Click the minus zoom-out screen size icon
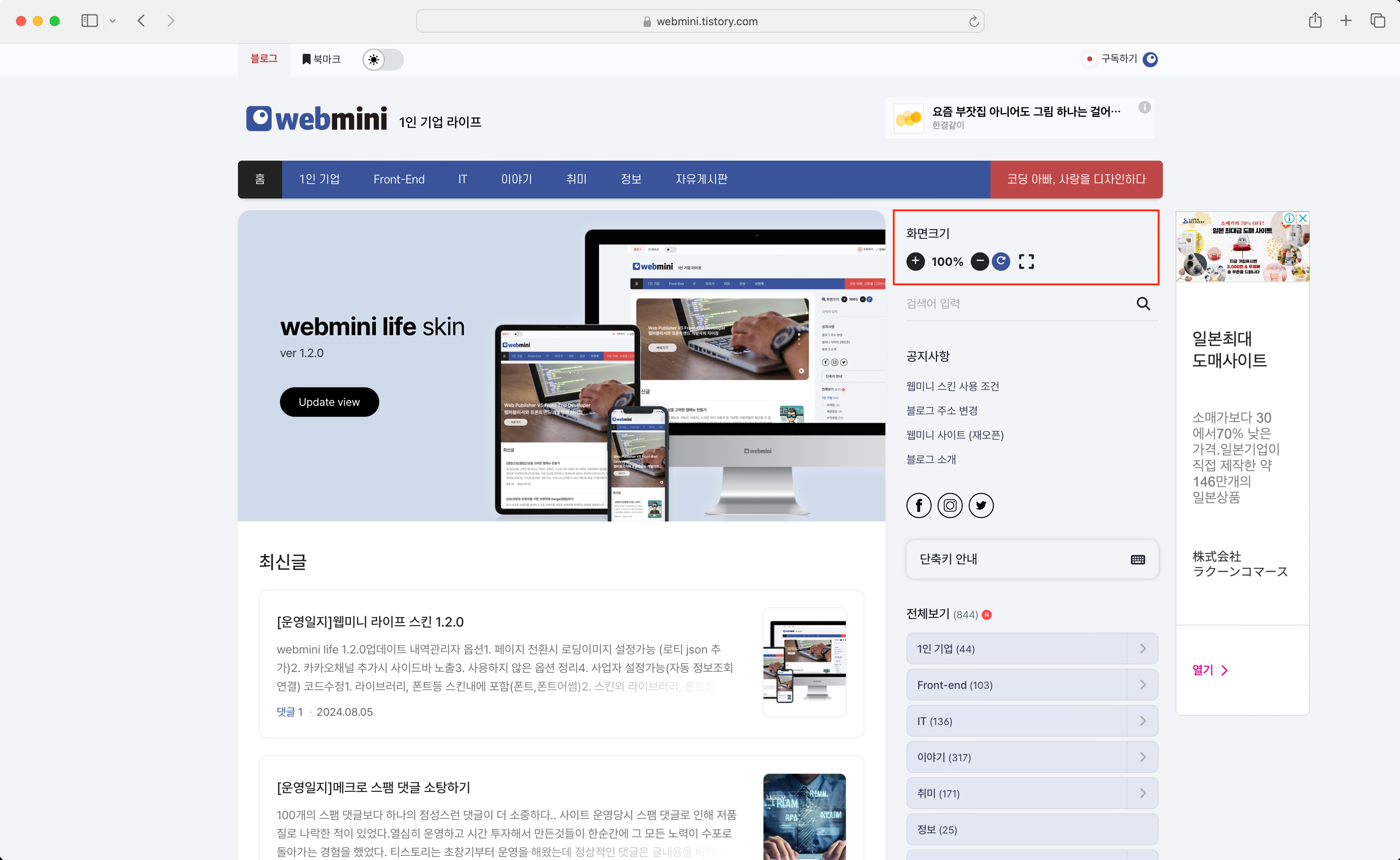Viewport: 1400px width, 860px height. point(979,261)
